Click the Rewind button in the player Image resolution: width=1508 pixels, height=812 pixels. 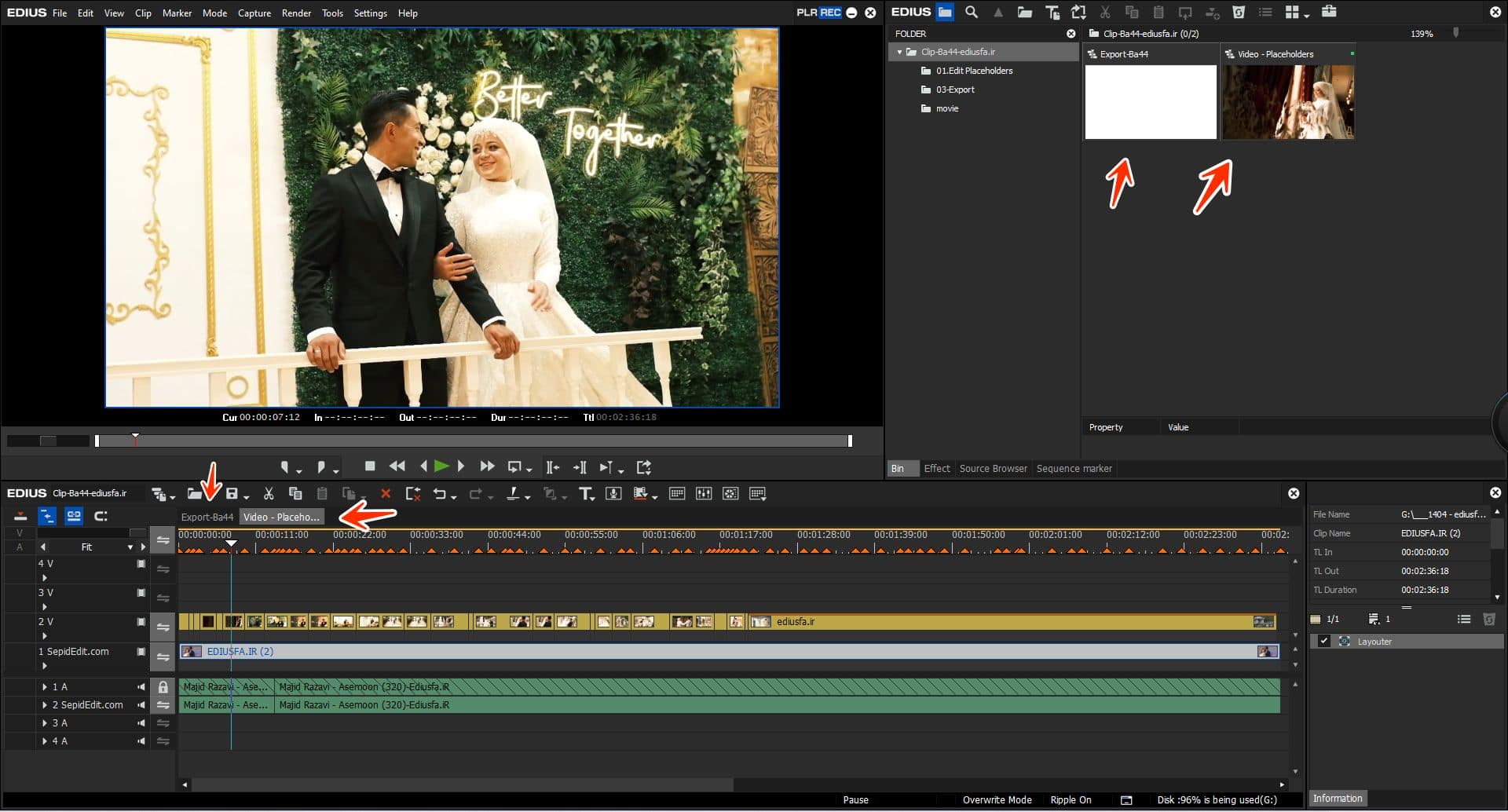(397, 466)
